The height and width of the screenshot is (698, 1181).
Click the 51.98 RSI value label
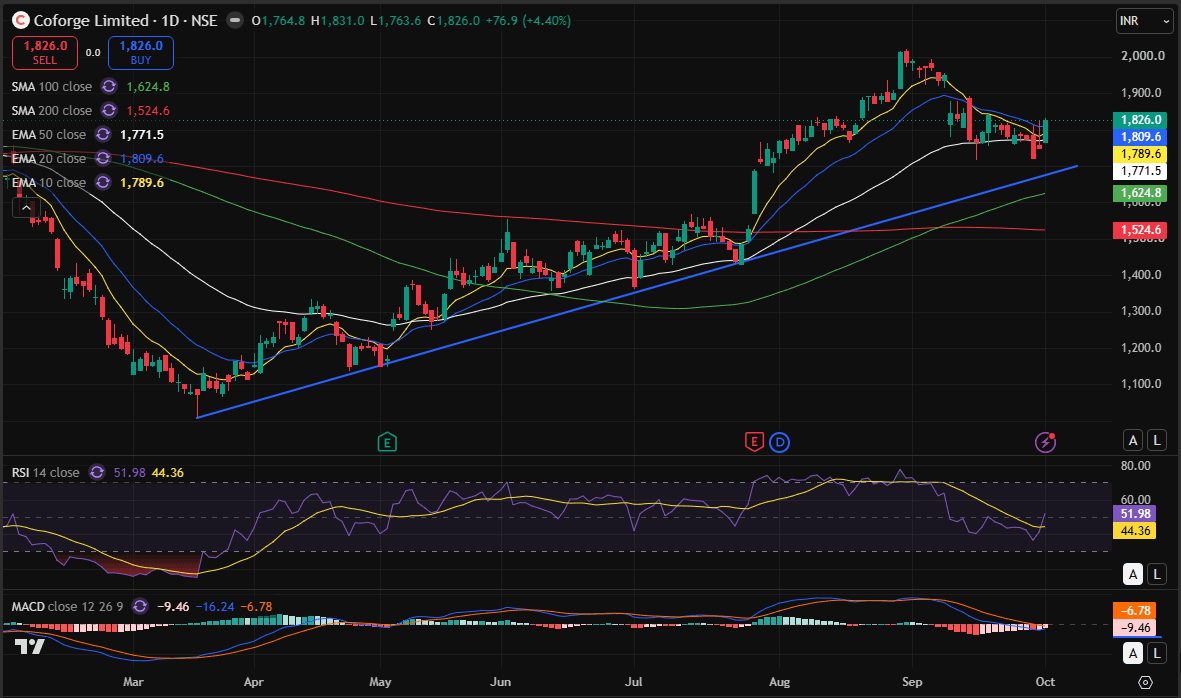(1134, 514)
